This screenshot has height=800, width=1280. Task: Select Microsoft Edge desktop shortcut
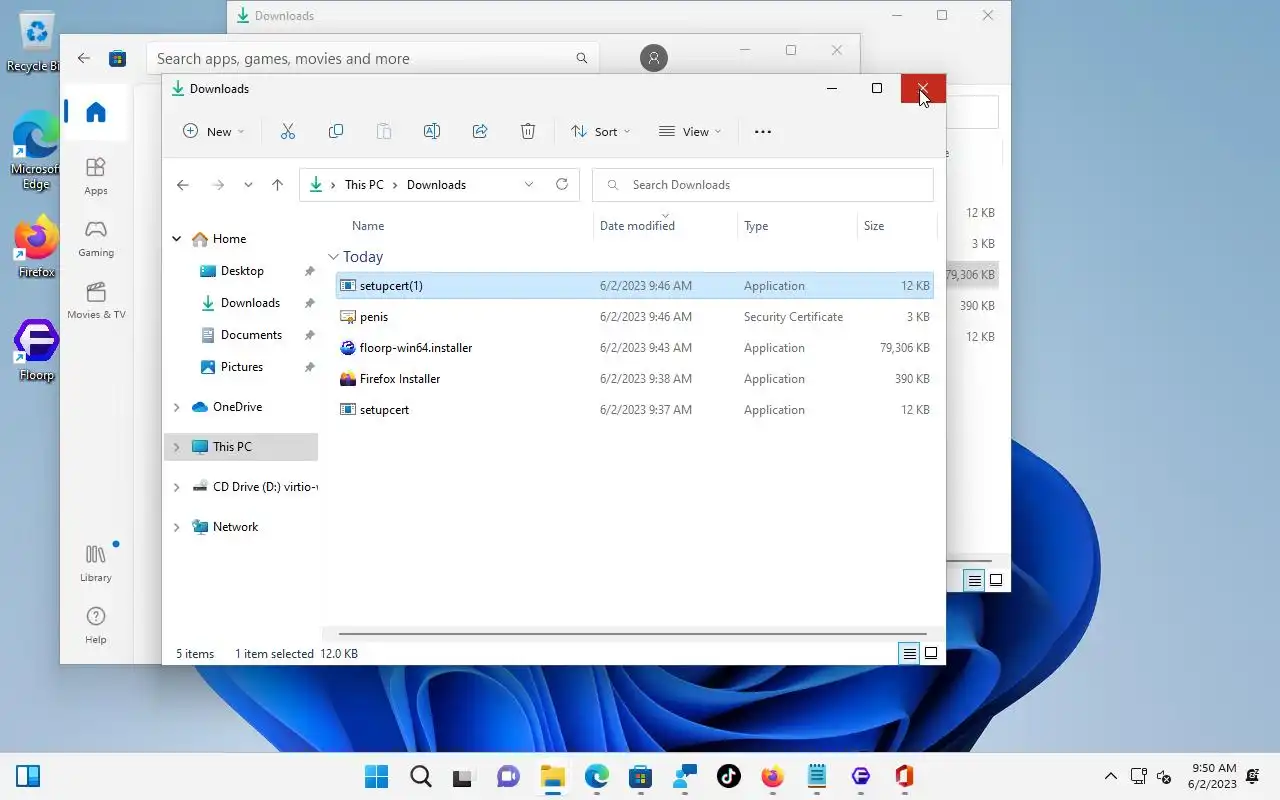(x=36, y=150)
